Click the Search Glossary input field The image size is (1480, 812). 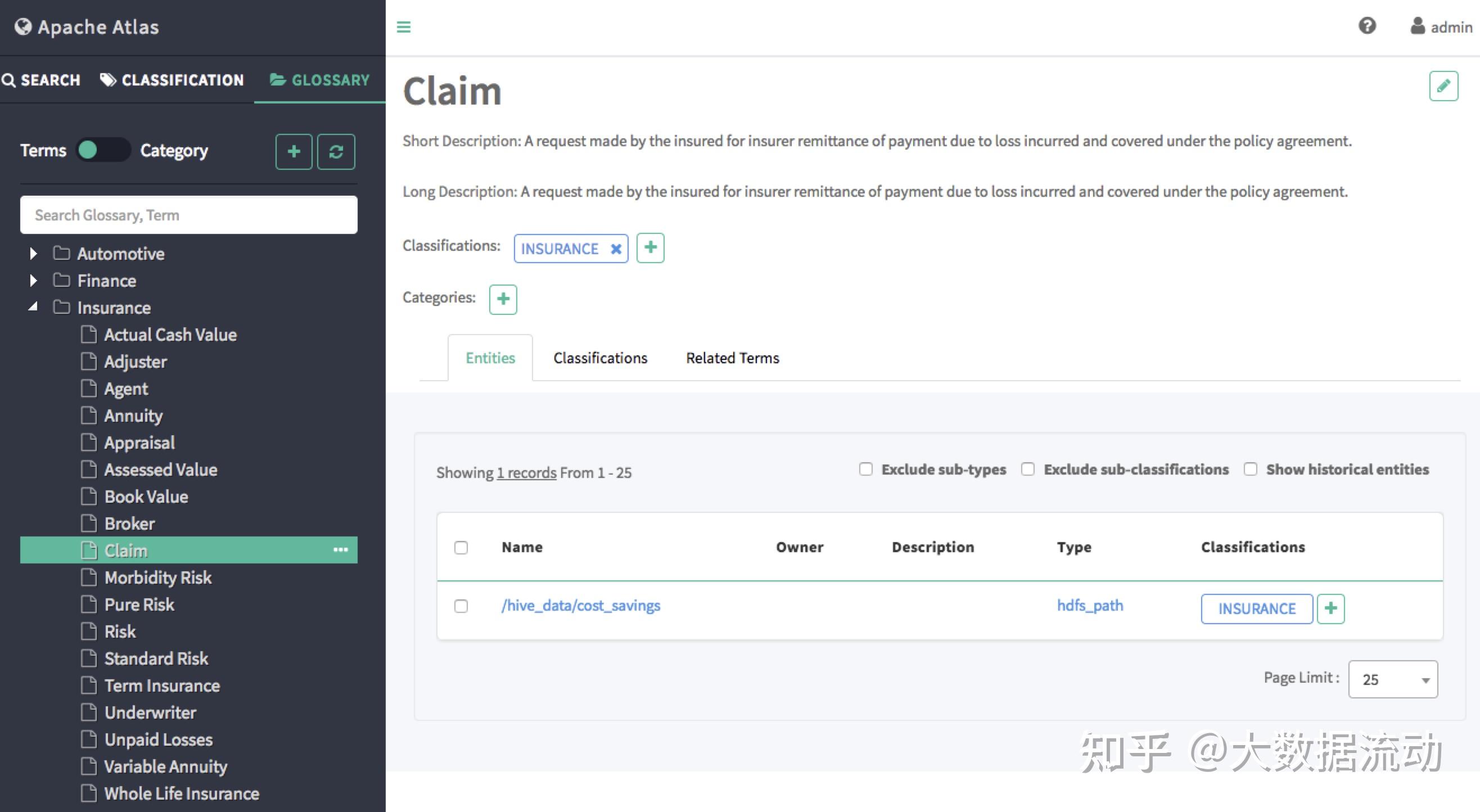point(188,215)
